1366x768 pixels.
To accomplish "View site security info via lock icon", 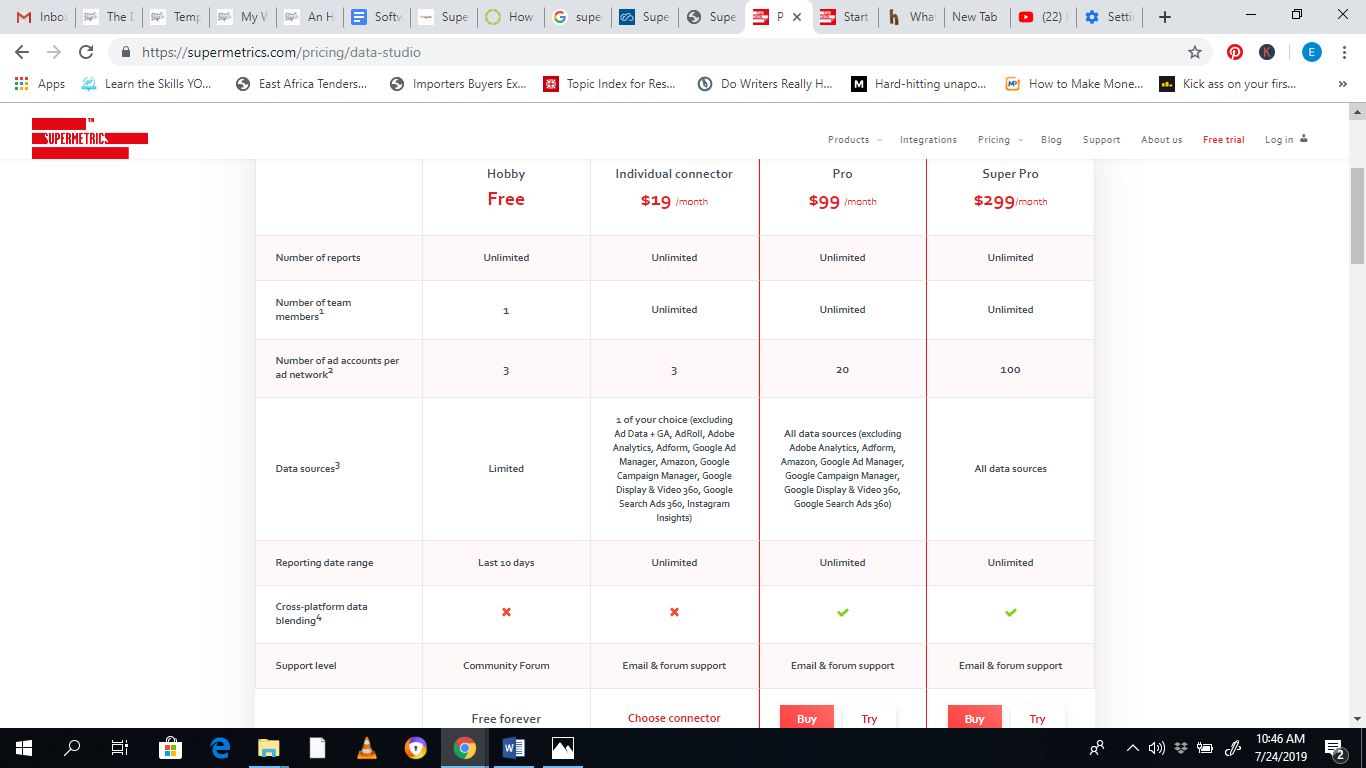I will [126, 52].
